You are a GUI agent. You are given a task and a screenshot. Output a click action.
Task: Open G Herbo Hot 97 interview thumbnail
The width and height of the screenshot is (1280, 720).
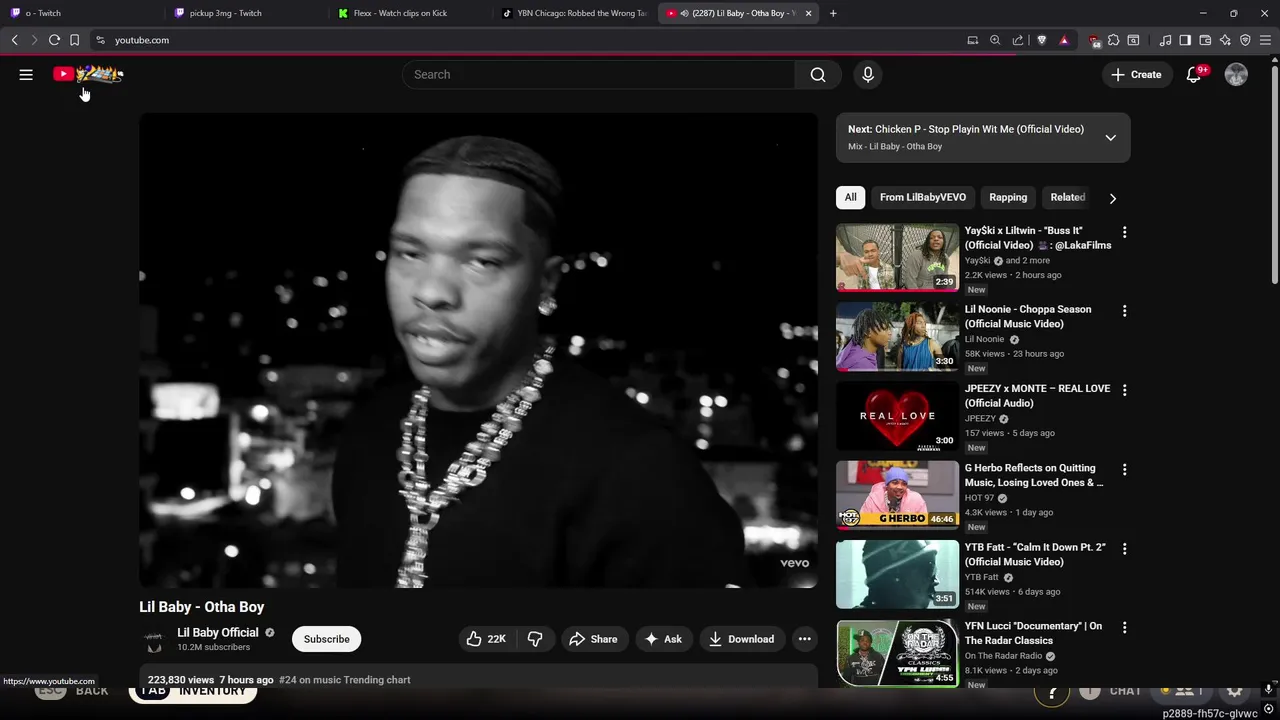tap(897, 495)
